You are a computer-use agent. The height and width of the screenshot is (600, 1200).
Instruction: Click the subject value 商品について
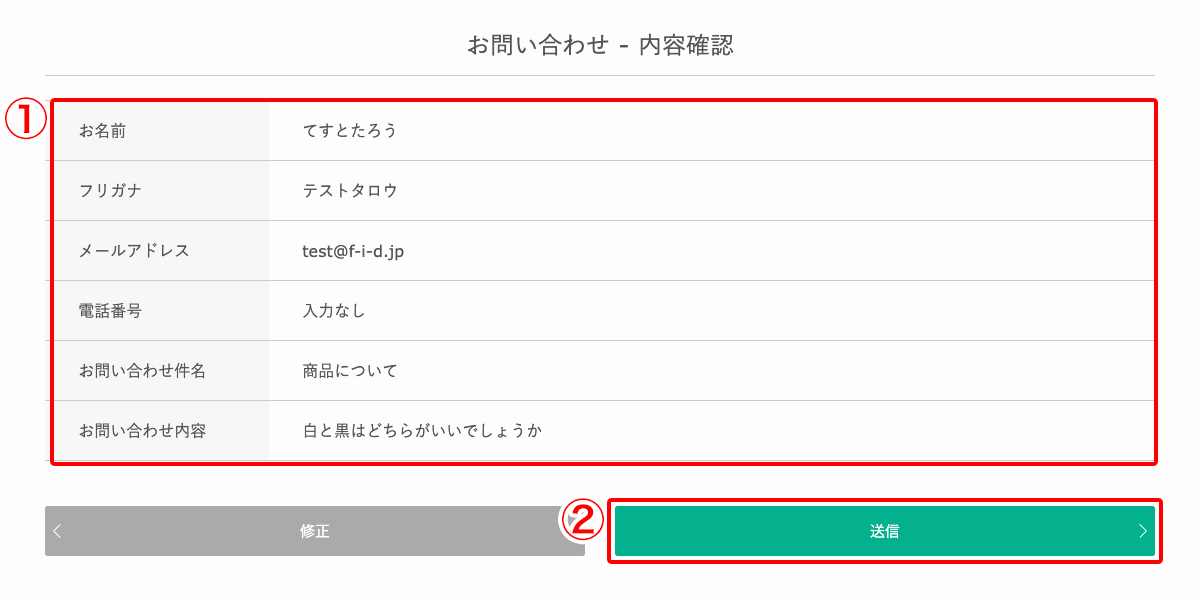pyautogui.click(x=350, y=370)
